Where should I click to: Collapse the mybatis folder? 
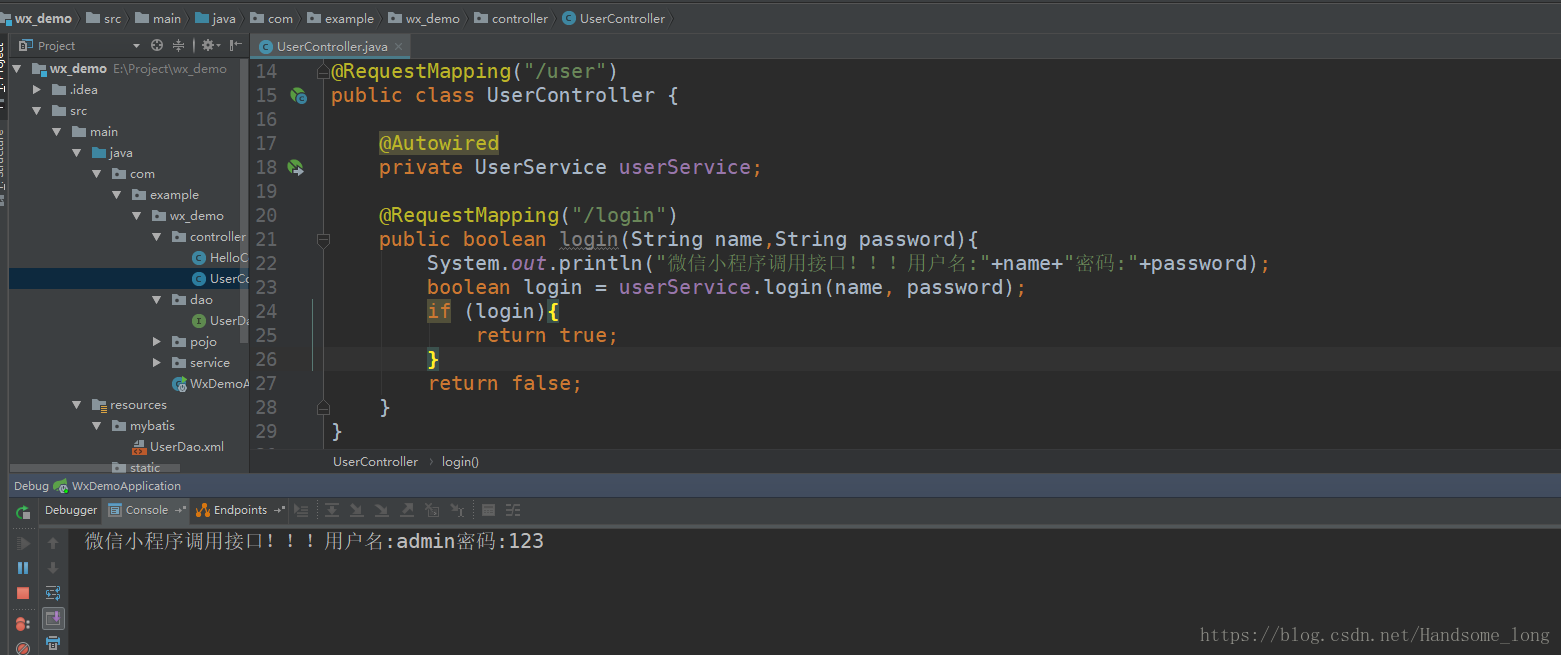coord(97,426)
